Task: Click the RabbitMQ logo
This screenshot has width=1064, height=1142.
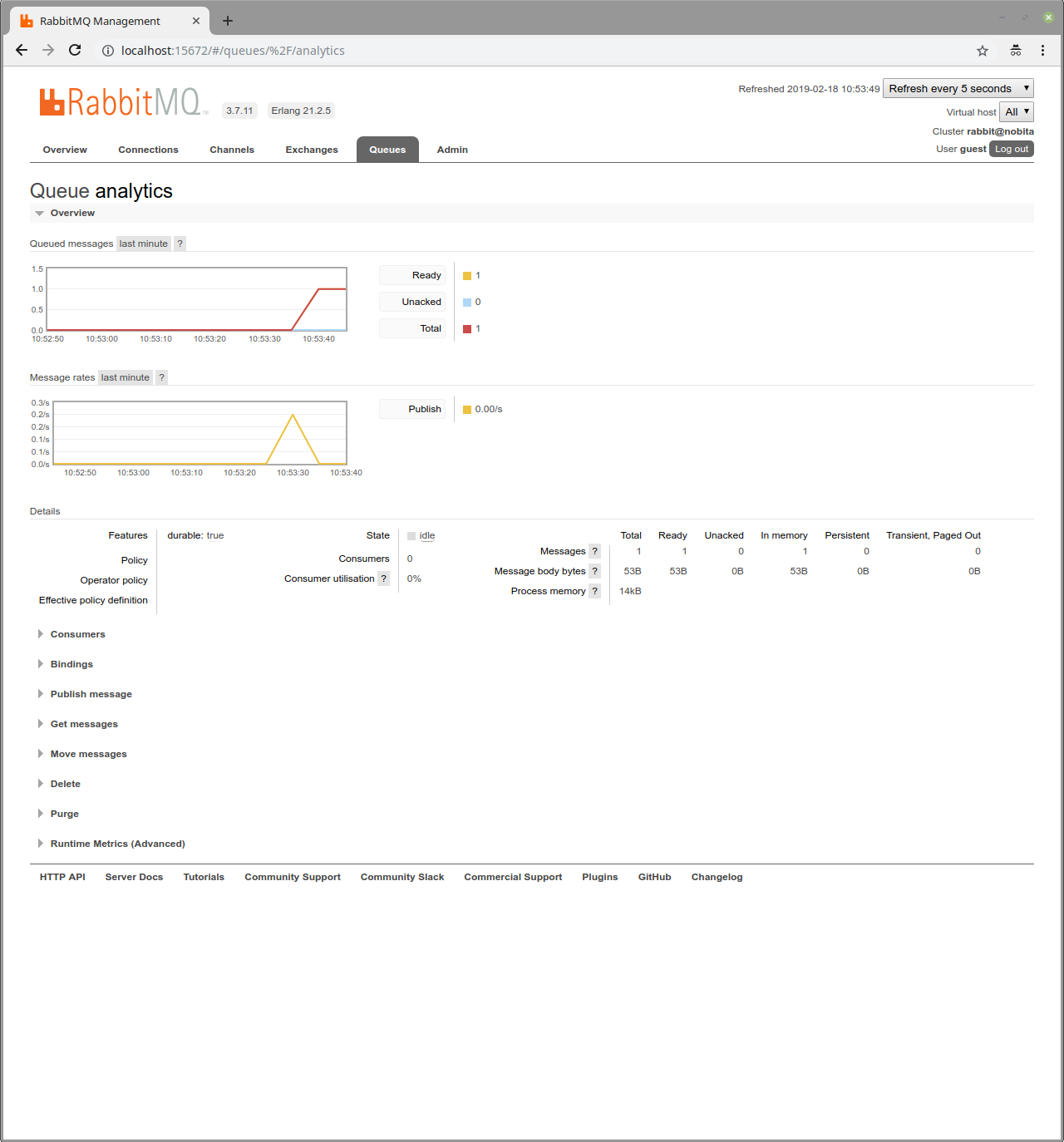Action: [123, 102]
